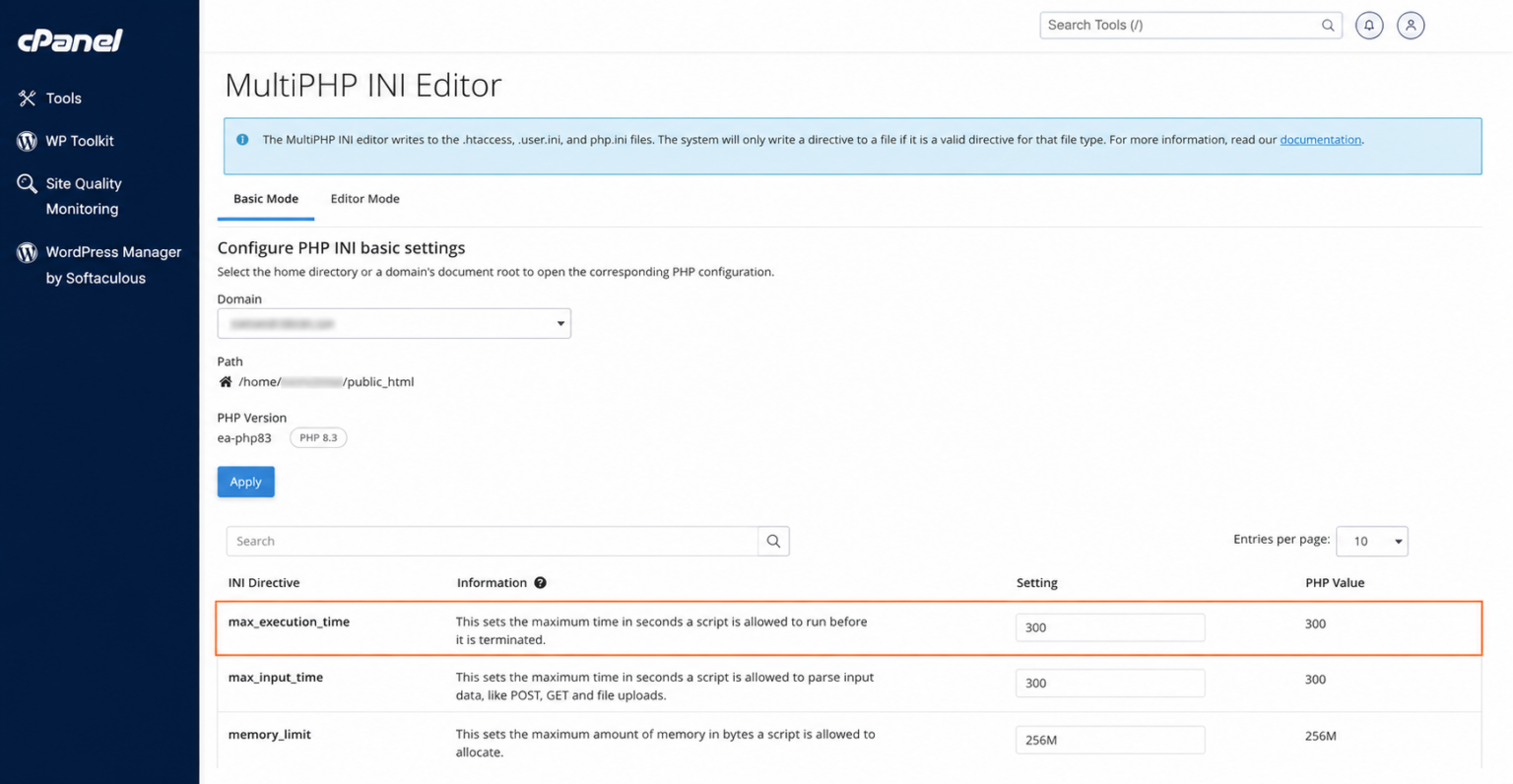Screen dimensions: 1513x784
Task: Click the /public_html path text
Action: 378,382
